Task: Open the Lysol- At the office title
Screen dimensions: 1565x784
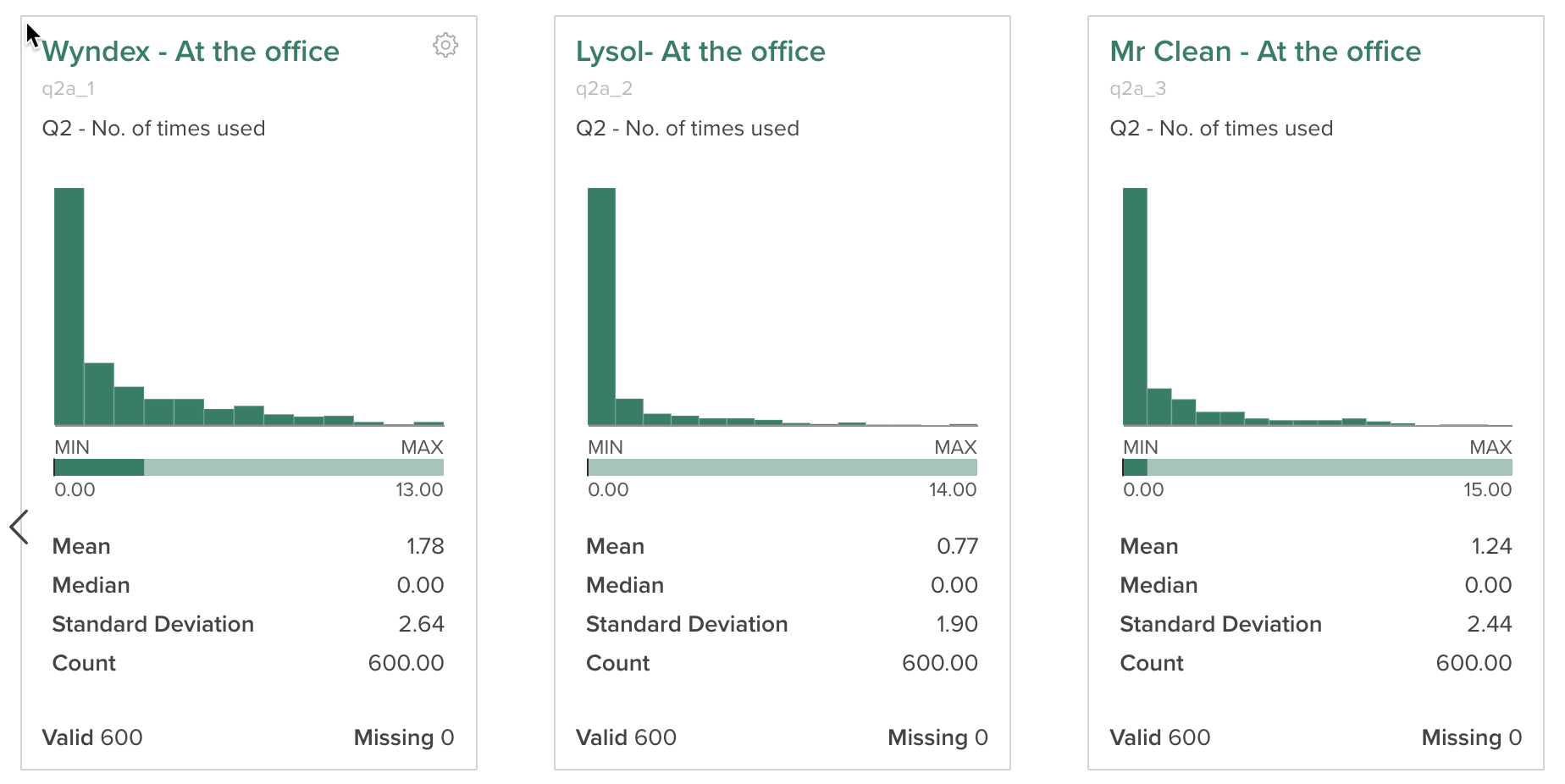Action: pos(700,52)
